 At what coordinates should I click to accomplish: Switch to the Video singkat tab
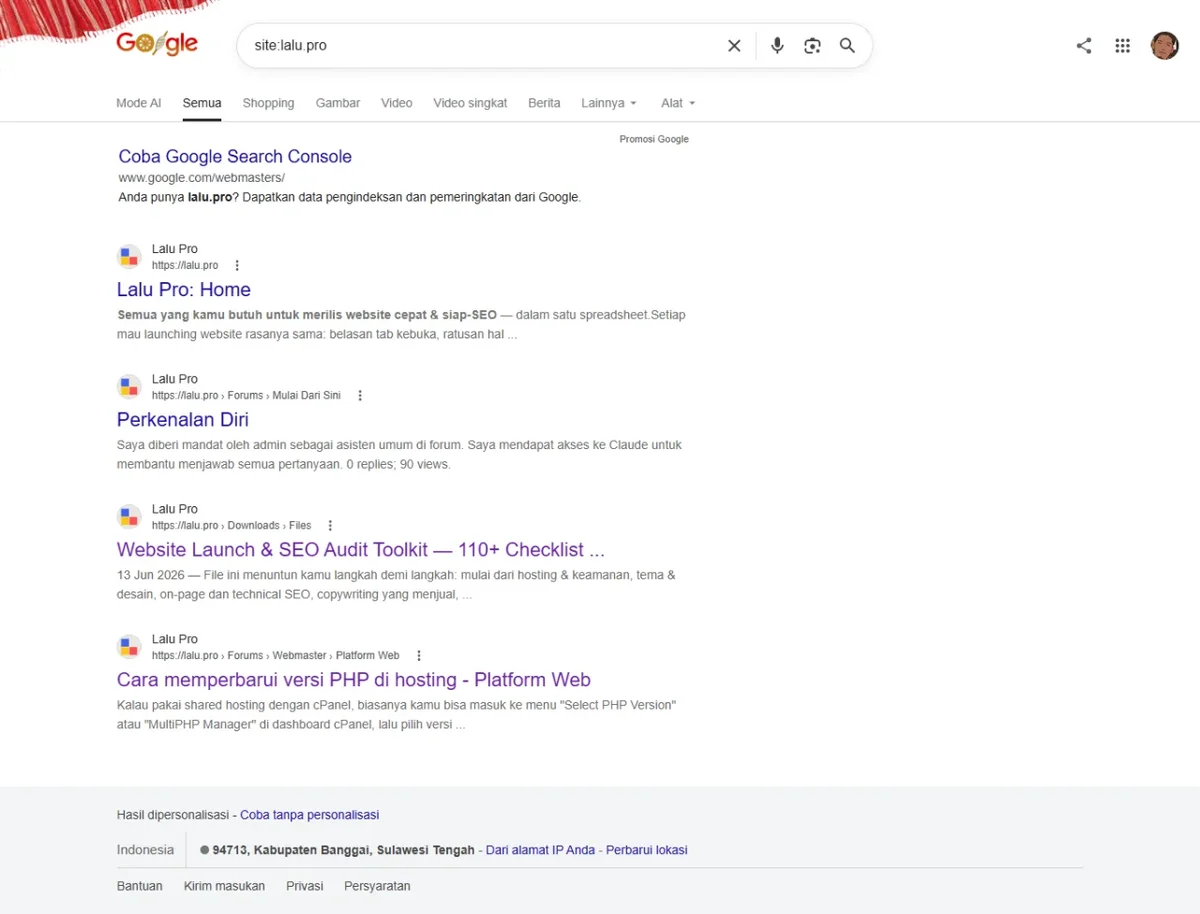point(470,103)
